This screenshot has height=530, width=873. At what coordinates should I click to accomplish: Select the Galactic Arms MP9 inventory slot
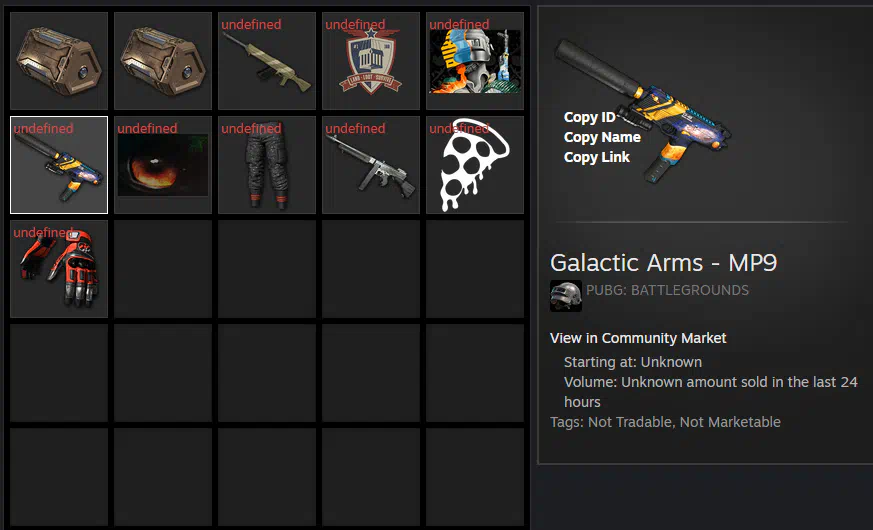click(x=59, y=165)
